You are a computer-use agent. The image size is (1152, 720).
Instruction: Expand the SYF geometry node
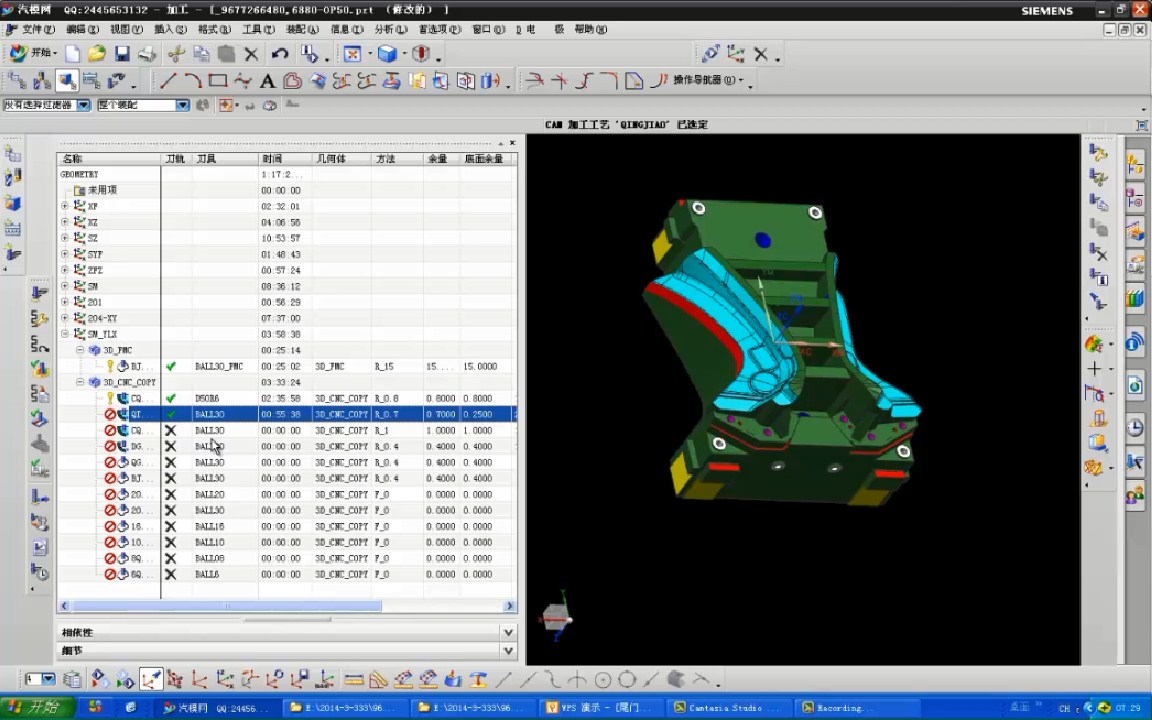pos(65,254)
